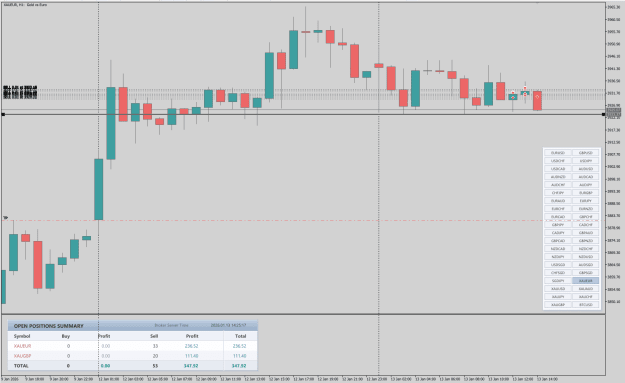Image resolution: width=625 pixels, height=383 pixels.
Task: Choose GBPNZD in the symbol panel
Action: 585,240
